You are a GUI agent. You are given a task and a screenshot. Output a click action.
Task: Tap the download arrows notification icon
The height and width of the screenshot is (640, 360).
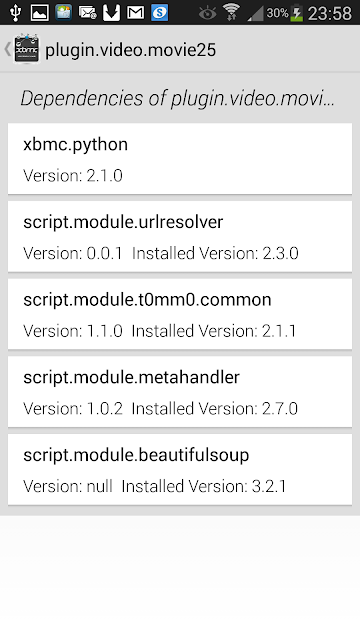tap(111, 13)
